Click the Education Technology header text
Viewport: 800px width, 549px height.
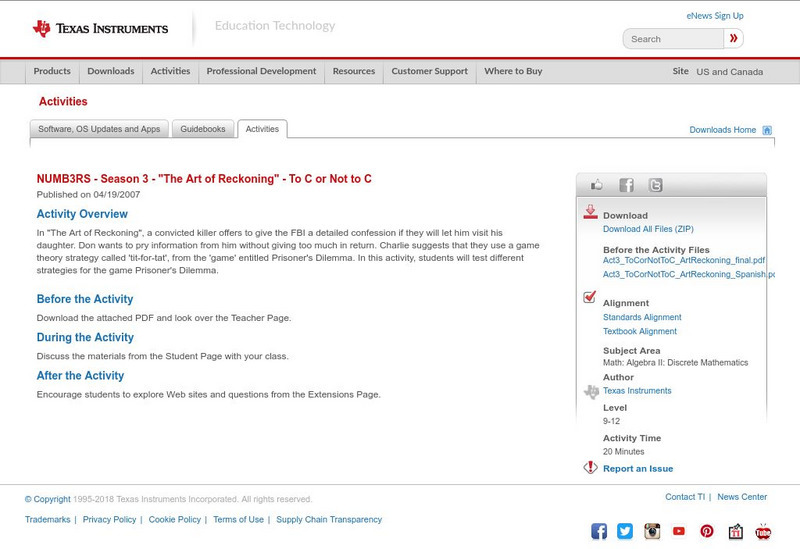point(275,26)
